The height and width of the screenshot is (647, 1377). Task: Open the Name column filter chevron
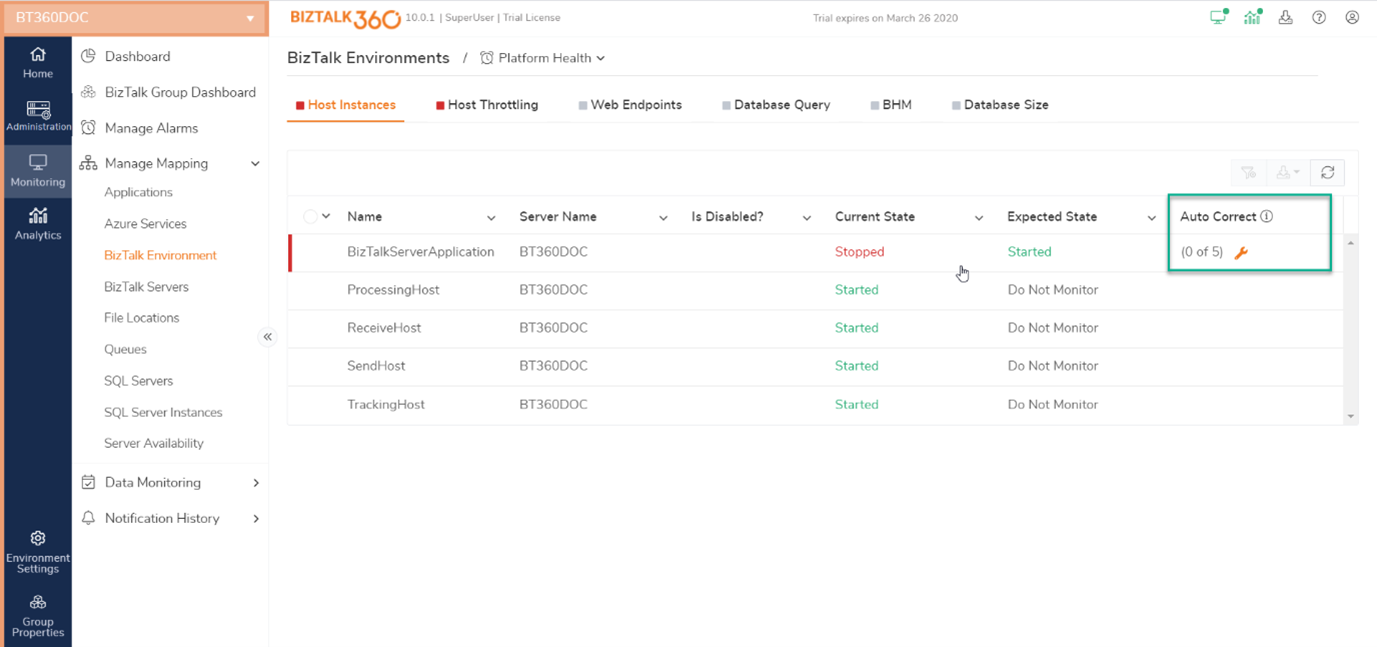pos(491,218)
